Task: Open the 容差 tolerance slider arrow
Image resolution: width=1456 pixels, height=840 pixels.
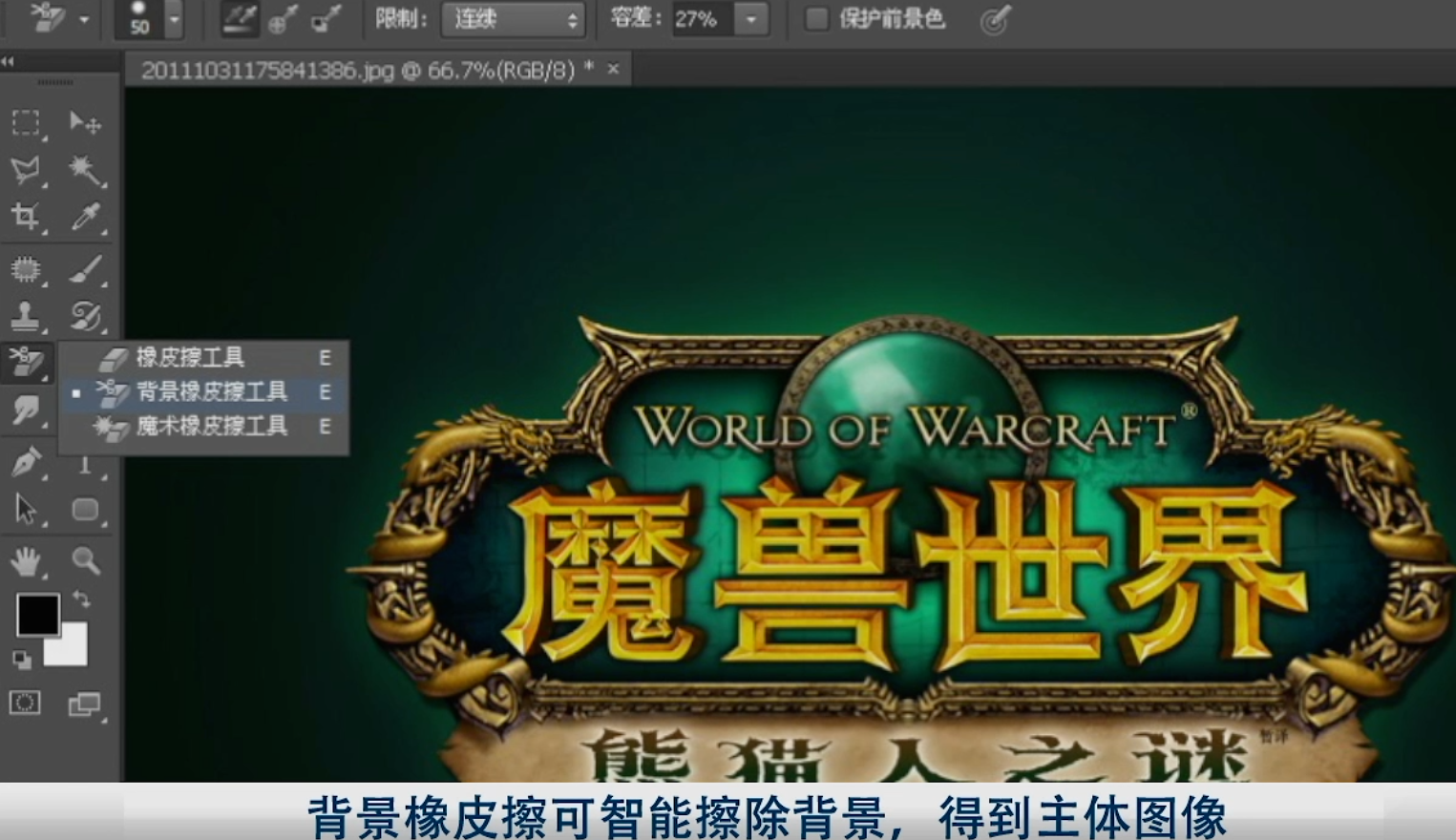Action: tap(752, 19)
